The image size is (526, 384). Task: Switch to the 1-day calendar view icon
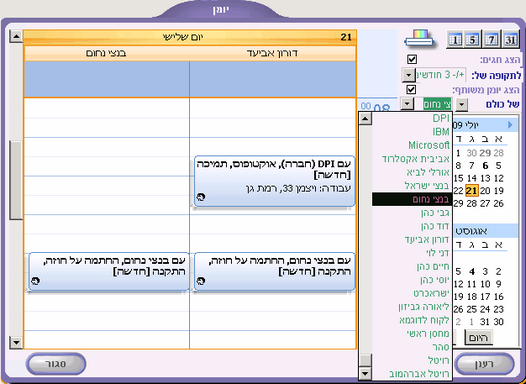[455, 40]
